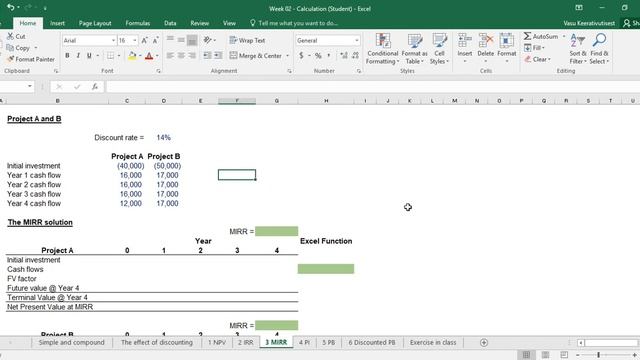Switch to the Formulas tab
Image resolution: width=640 pixels, height=360 pixels.
pos(138,23)
